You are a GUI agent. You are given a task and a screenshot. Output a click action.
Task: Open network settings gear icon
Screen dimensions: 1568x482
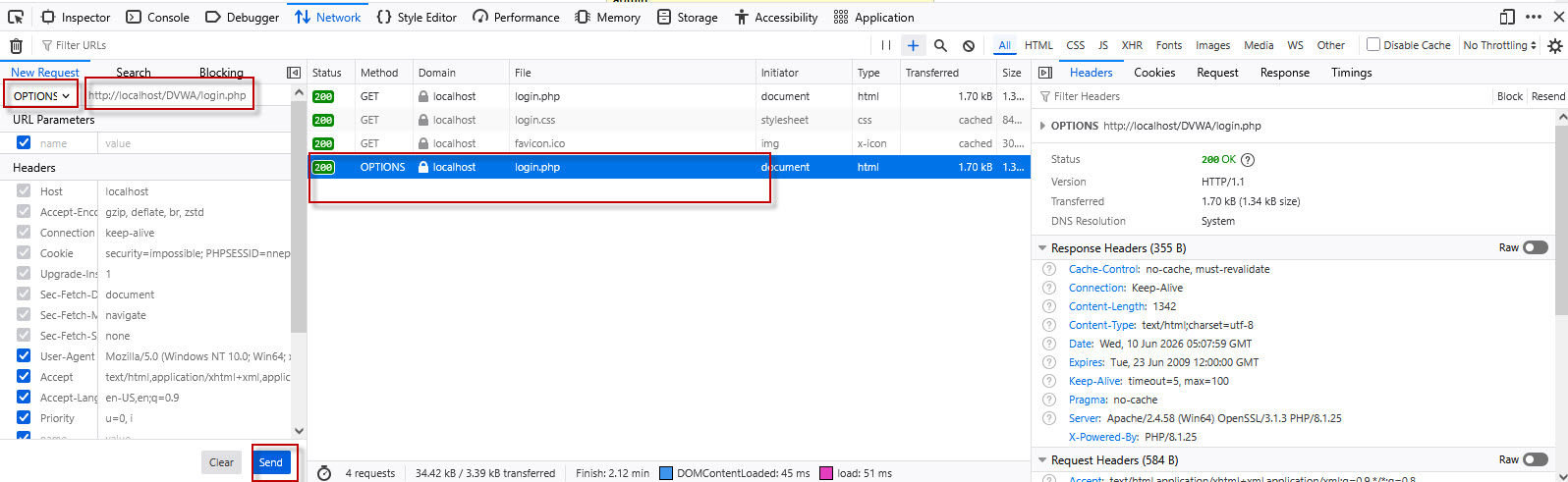(x=1554, y=45)
